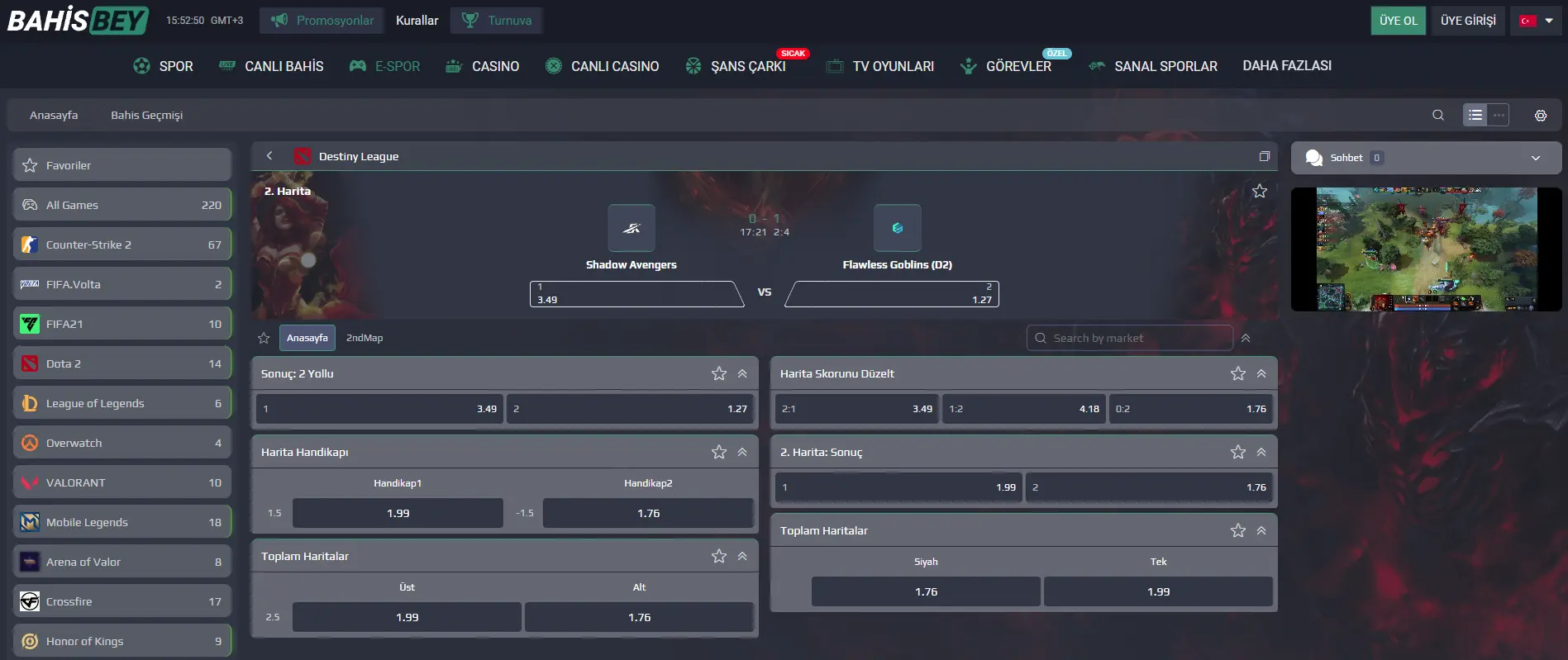The image size is (1568, 660).
Task: Open Promosyonlar
Action: [322, 21]
